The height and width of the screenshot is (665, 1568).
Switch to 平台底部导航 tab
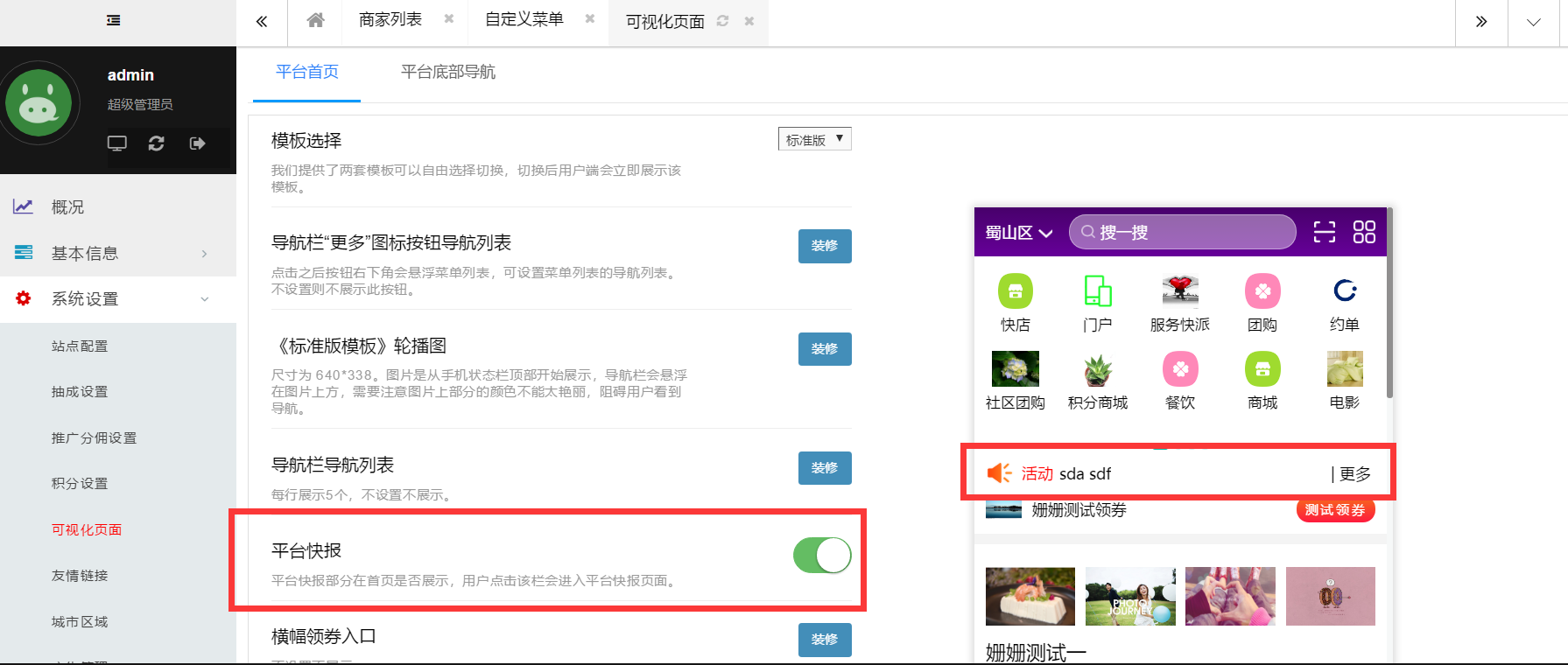coord(448,72)
